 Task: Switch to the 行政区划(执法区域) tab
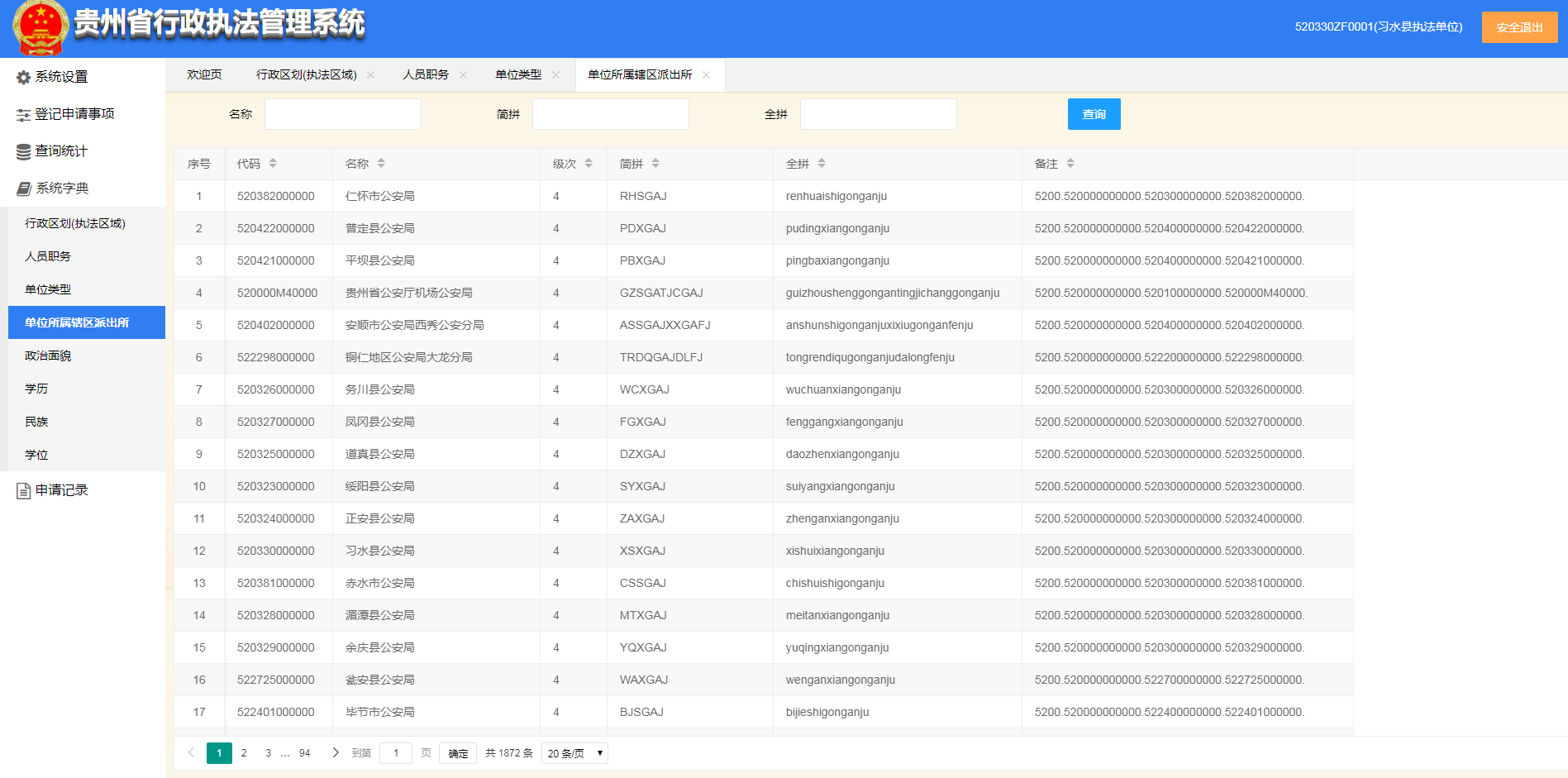(x=307, y=75)
